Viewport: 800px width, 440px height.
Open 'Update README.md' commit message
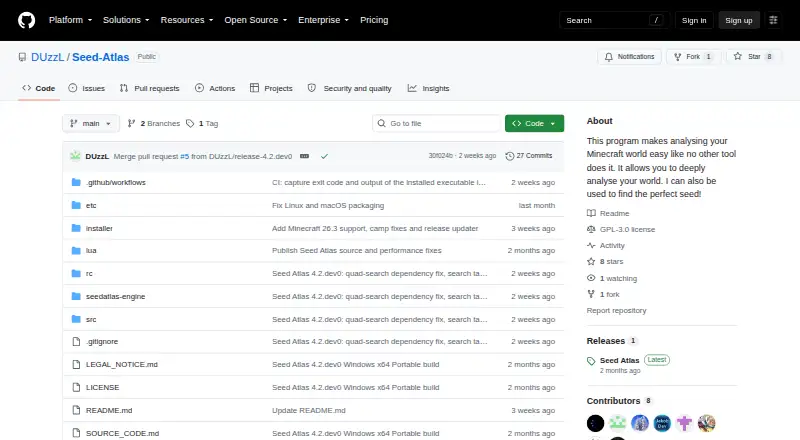point(309,410)
